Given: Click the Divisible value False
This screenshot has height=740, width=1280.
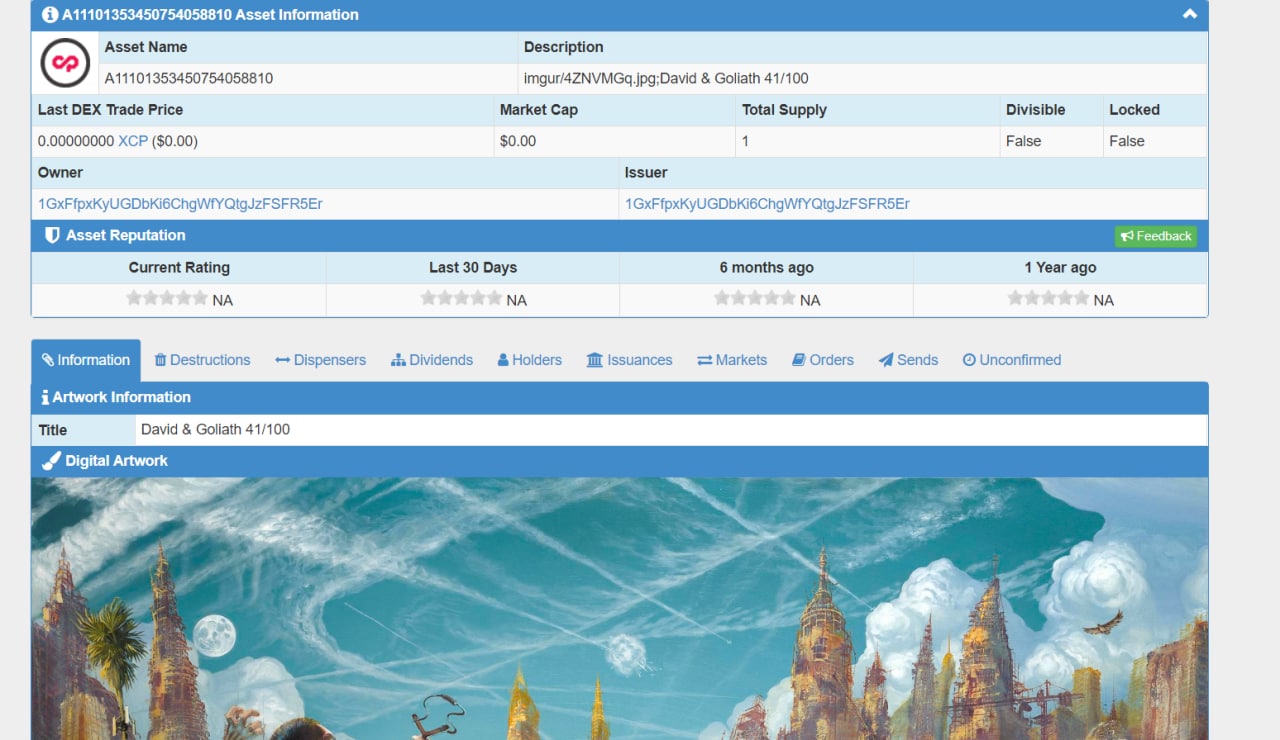Looking at the screenshot, I should coord(1023,141).
